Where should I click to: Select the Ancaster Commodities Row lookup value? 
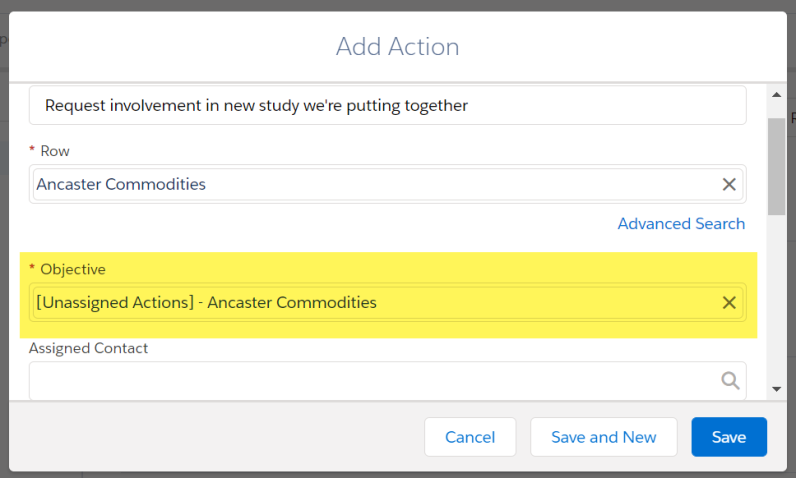click(121, 184)
